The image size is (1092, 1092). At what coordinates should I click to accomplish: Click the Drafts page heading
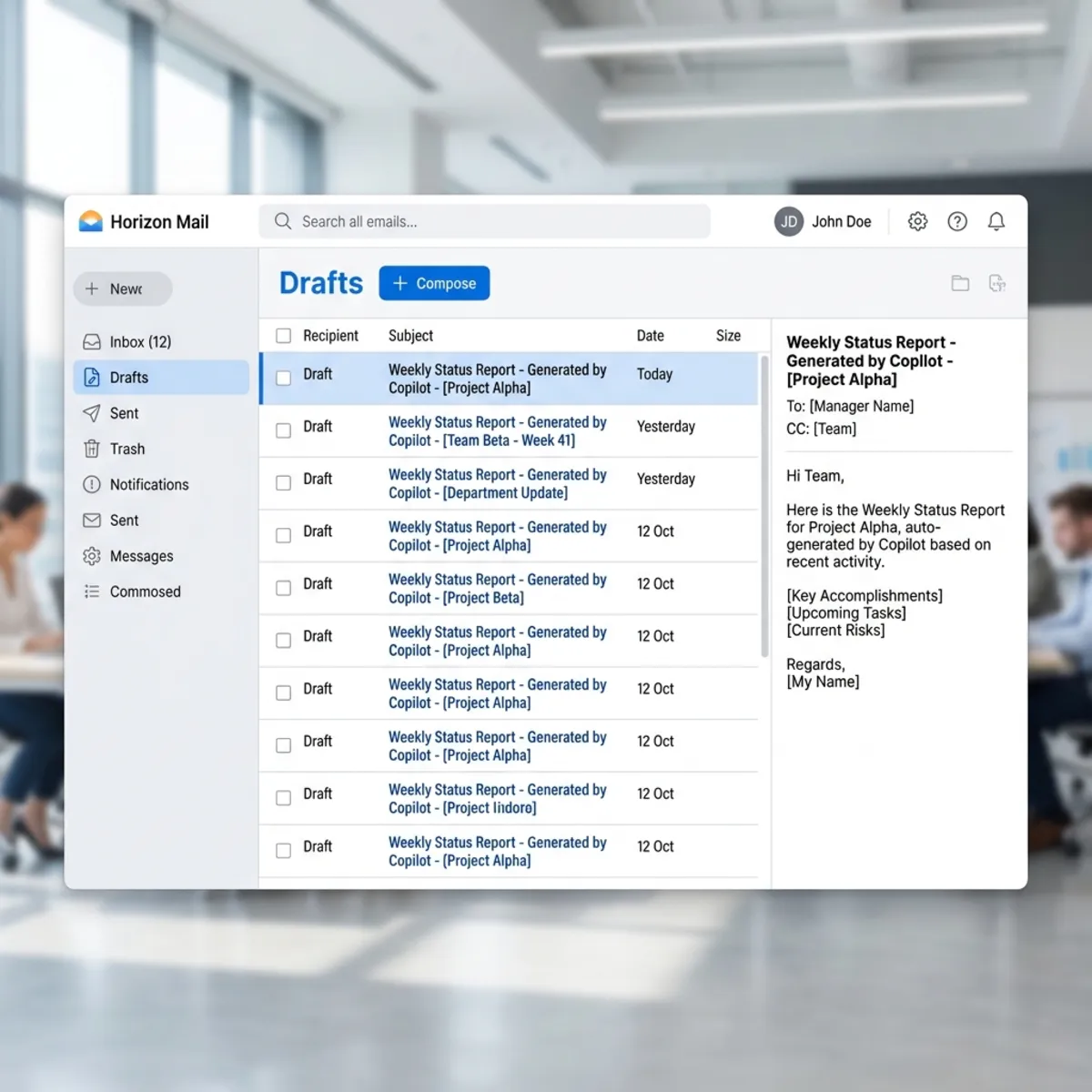pyautogui.click(x=321, y=283)
